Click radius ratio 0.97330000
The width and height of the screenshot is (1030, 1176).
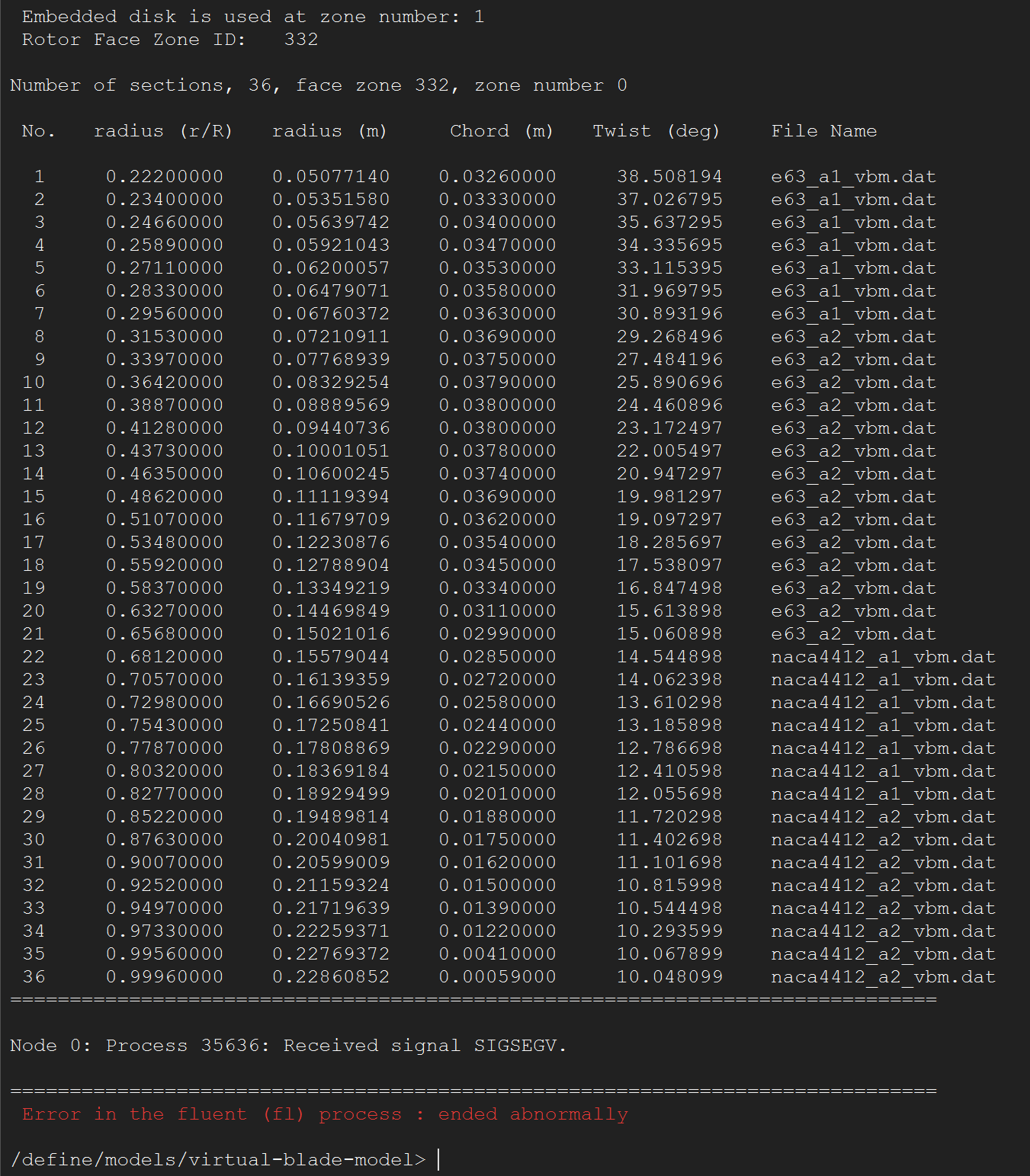165,931
